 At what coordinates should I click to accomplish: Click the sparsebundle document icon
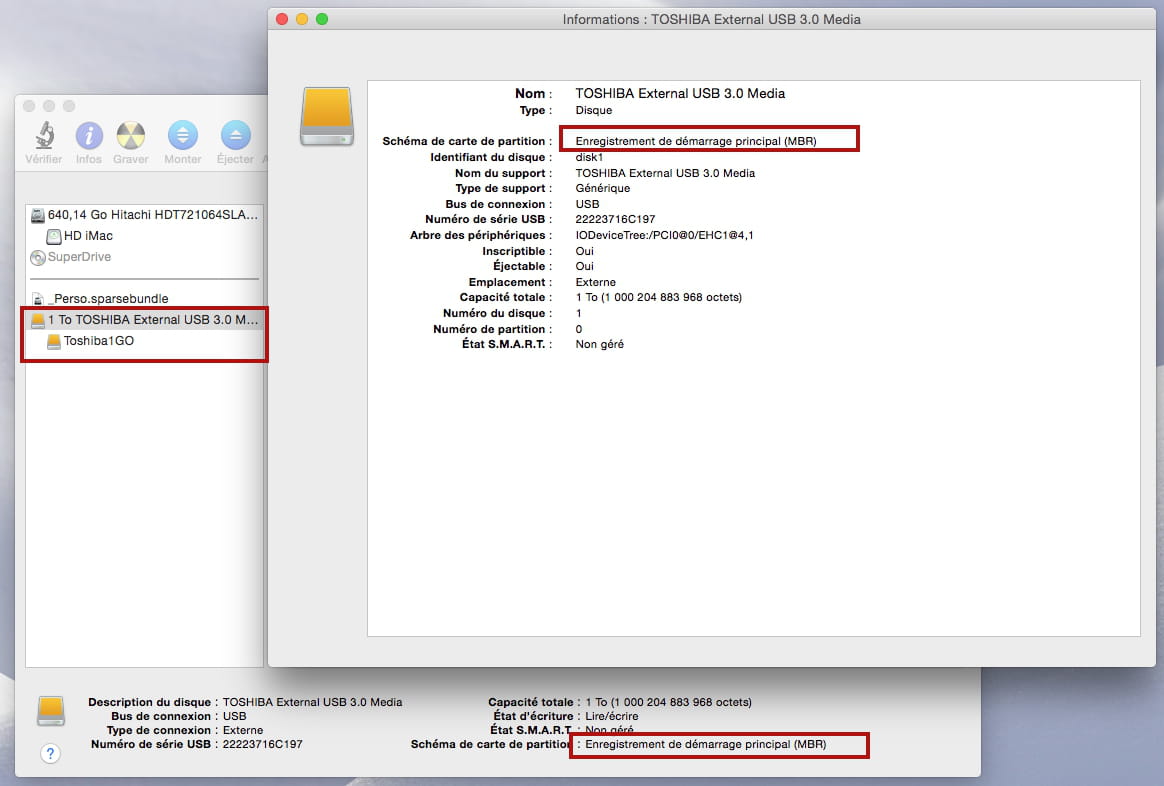[38, 299]
